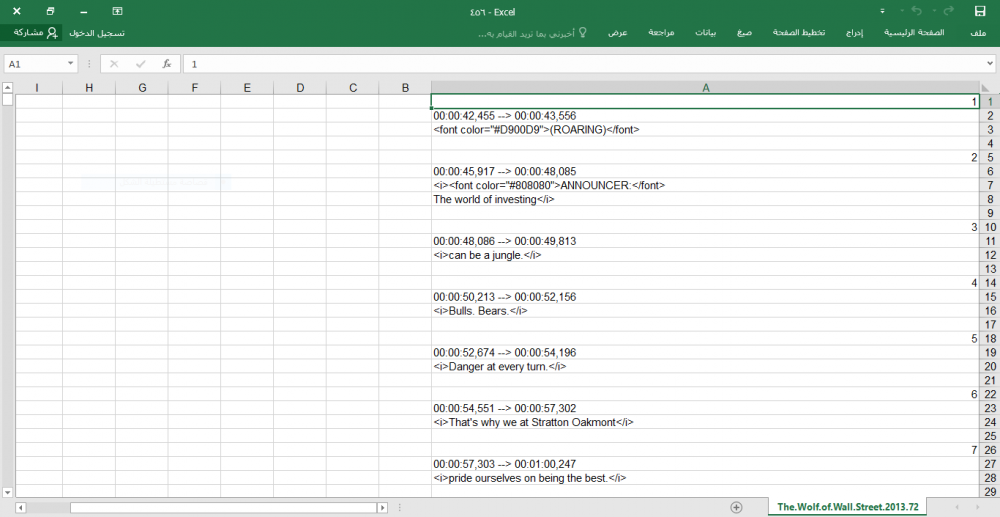Click horizontal scrollbar right arrow

[382, 507]
